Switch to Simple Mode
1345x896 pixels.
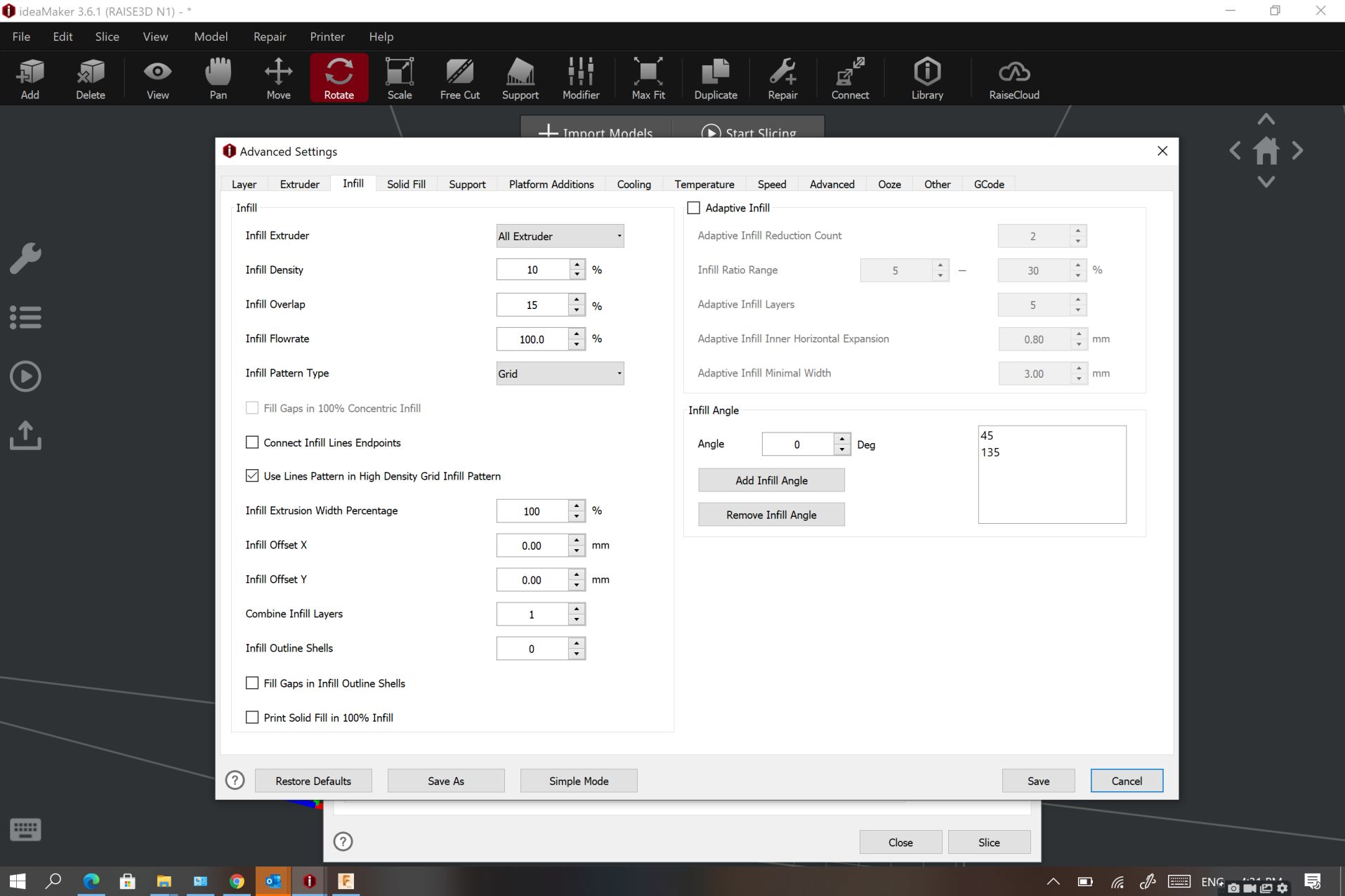pyautogui.click(x=579, y=781)
